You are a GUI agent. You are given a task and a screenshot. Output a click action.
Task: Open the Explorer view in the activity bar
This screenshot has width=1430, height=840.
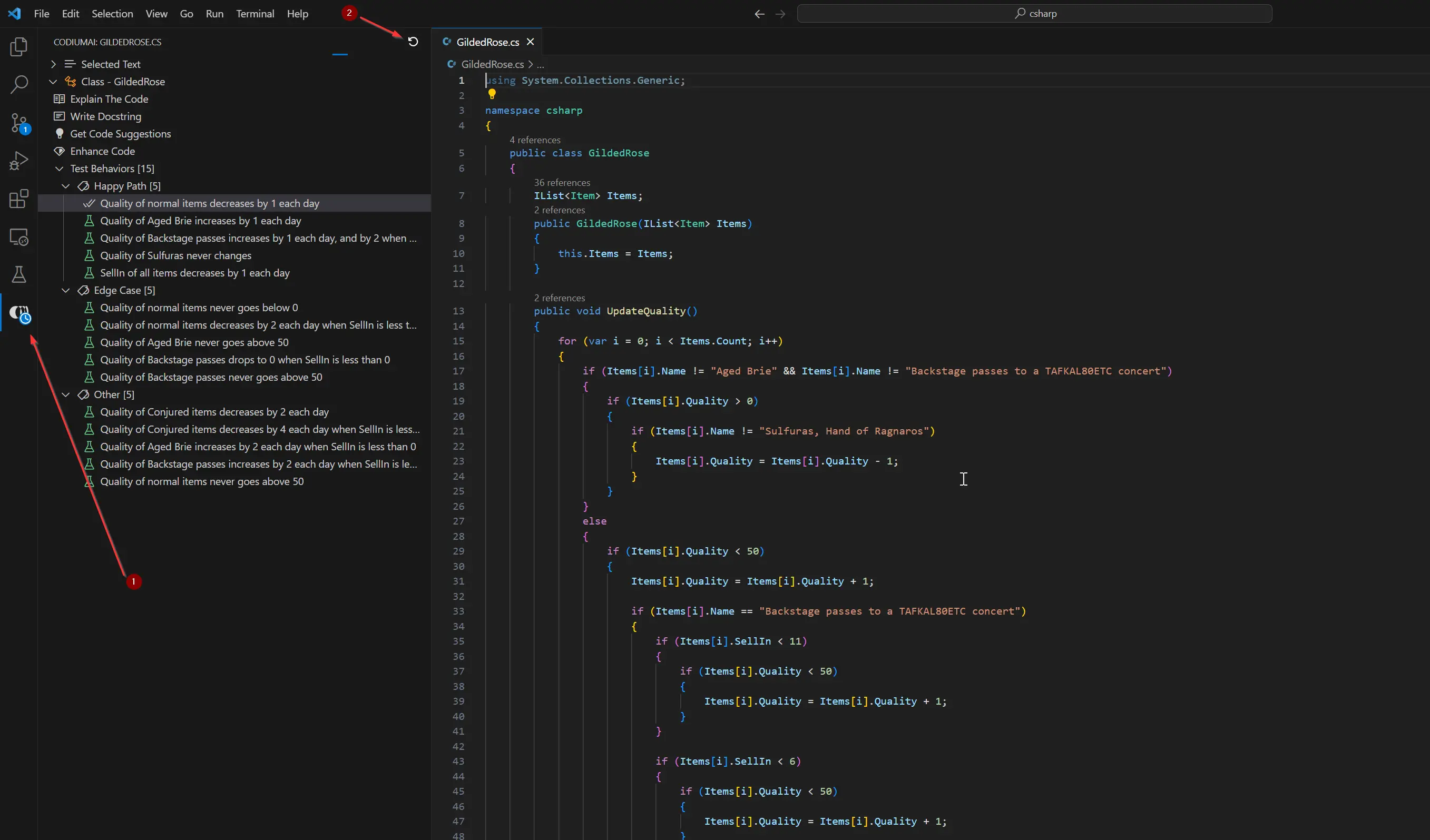(19, 46)
